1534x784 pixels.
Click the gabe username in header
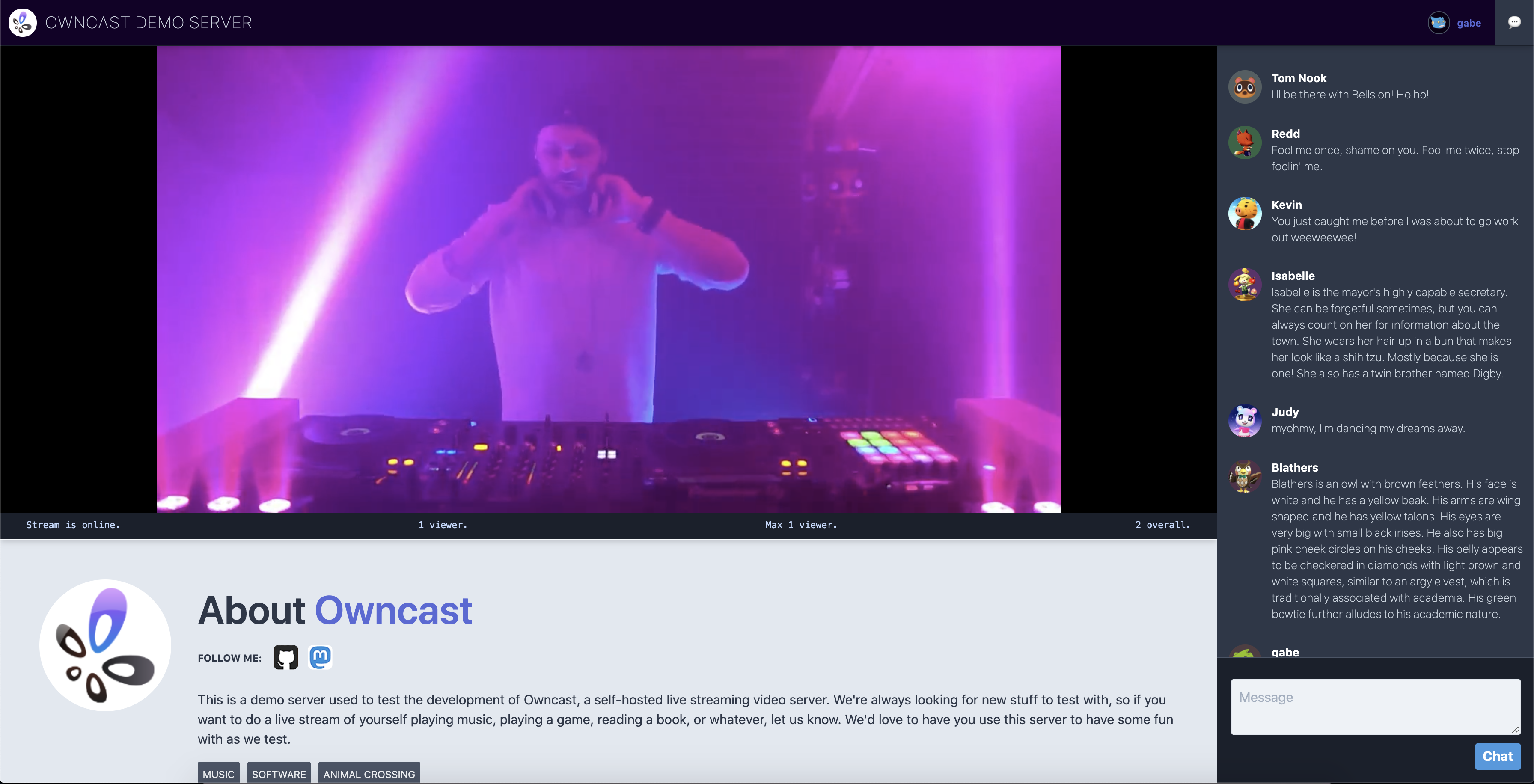(1469, 23)
